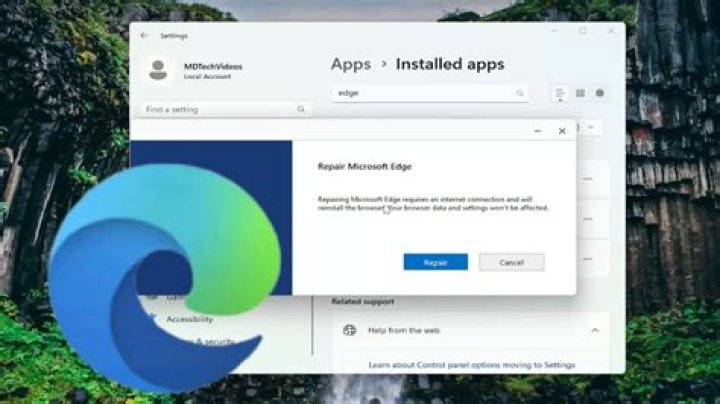Screen dimensions: 720x404
Task: Open the MDTechVideos Local Account entry
Action: point(213,71)
